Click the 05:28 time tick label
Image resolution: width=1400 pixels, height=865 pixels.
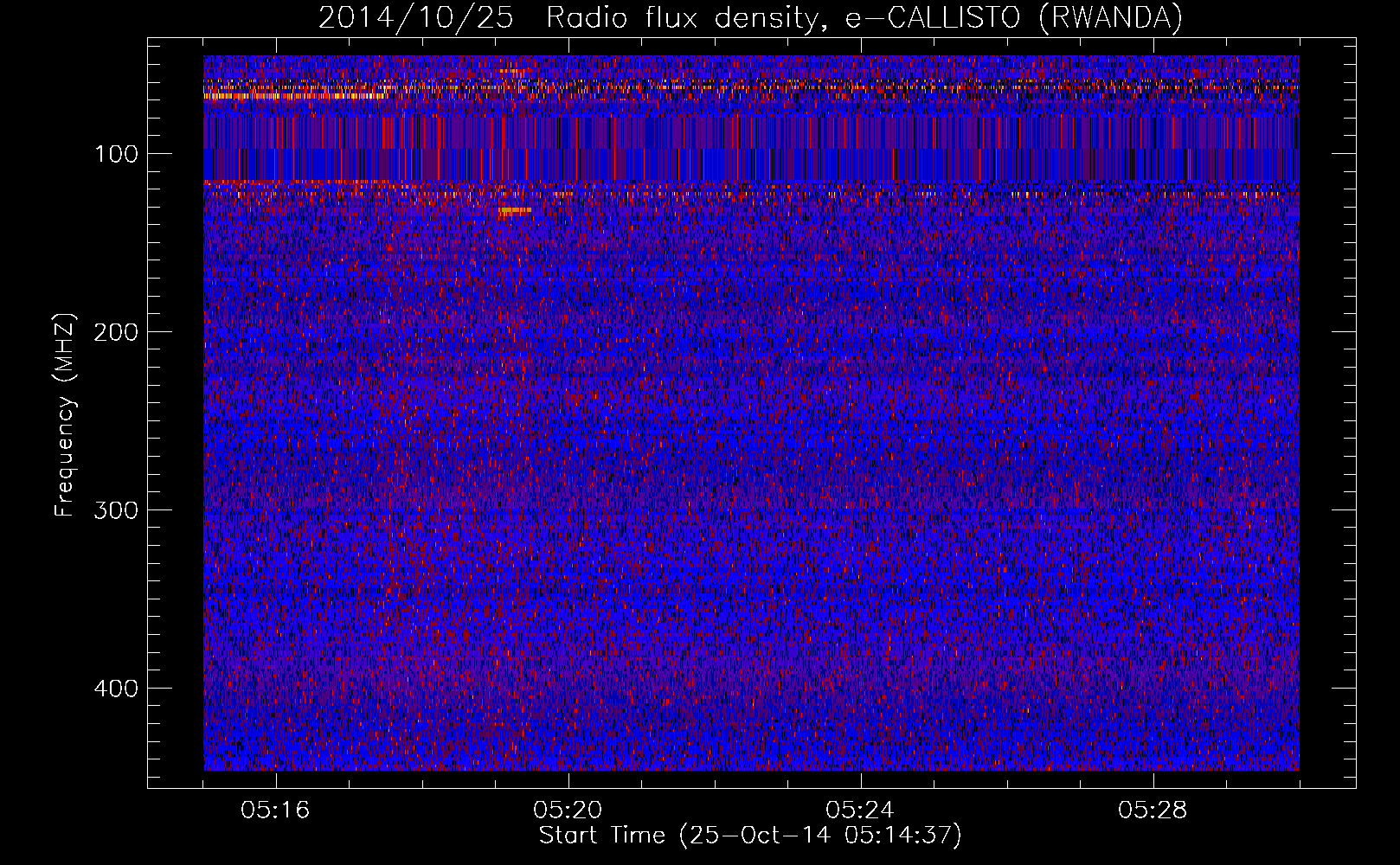pyautogui.click(x=1153, y=811)
